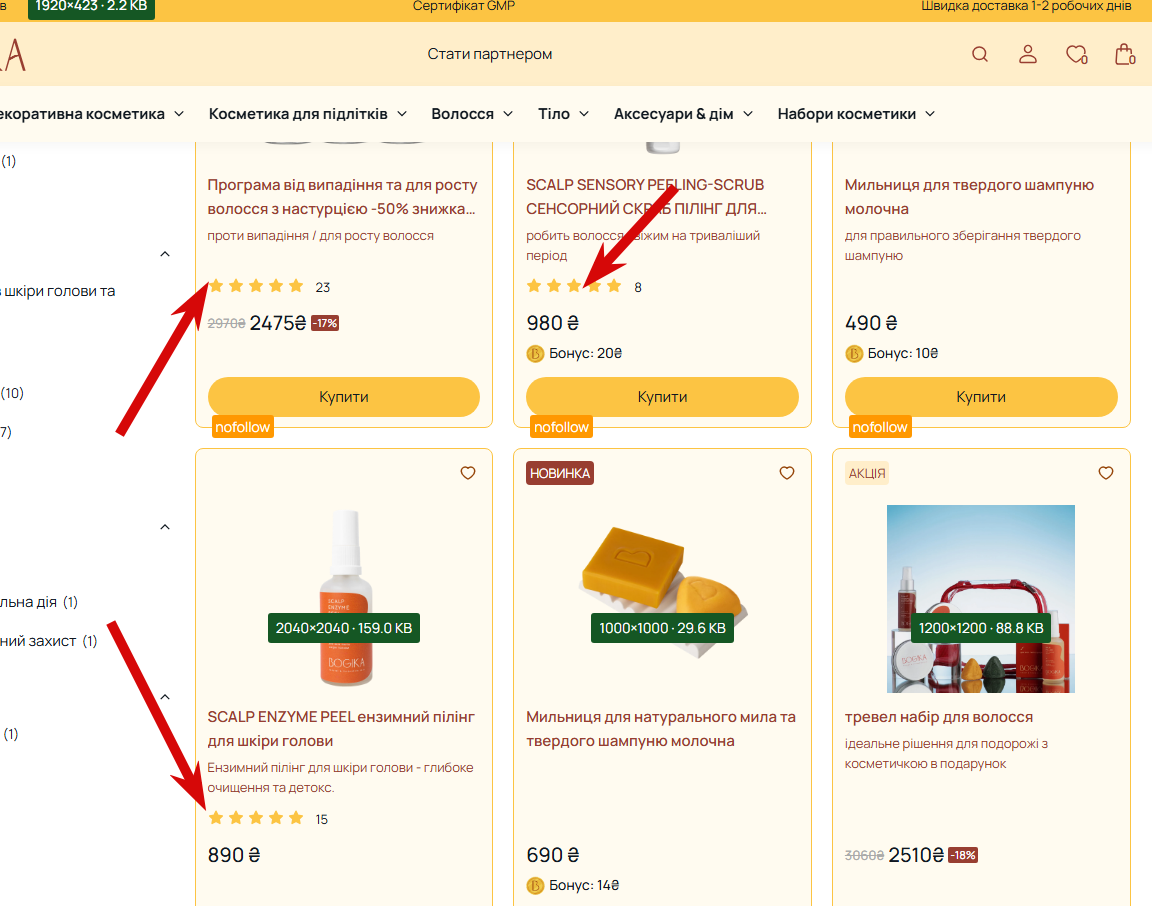
Task: Click nofollow tag under first Купити button
Action: [x=242, y=427]
